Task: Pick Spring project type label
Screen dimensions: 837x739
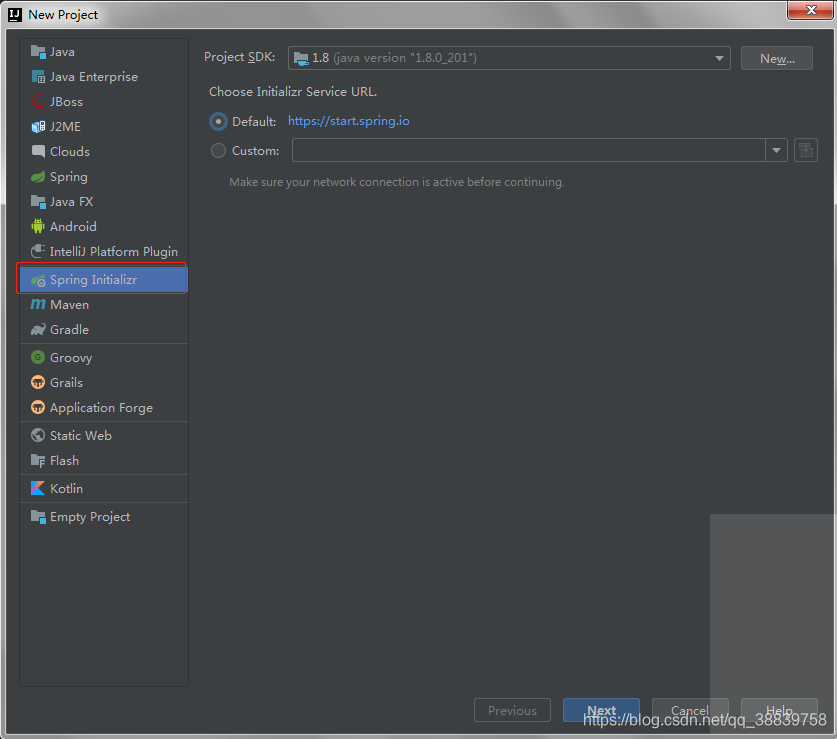Action: coord(69,177)
